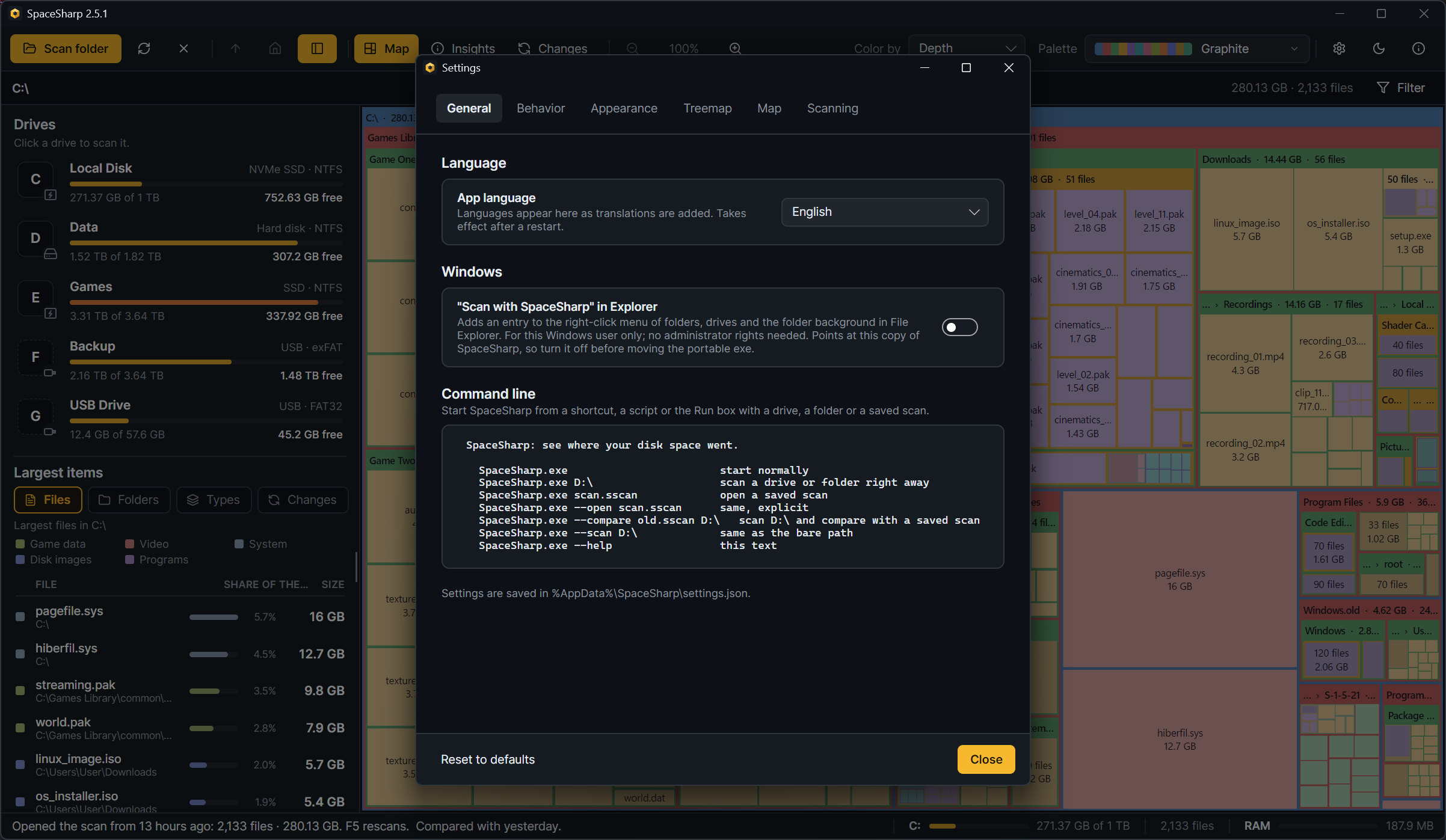Click the Graphite palette color strip

coord(1143,49)
